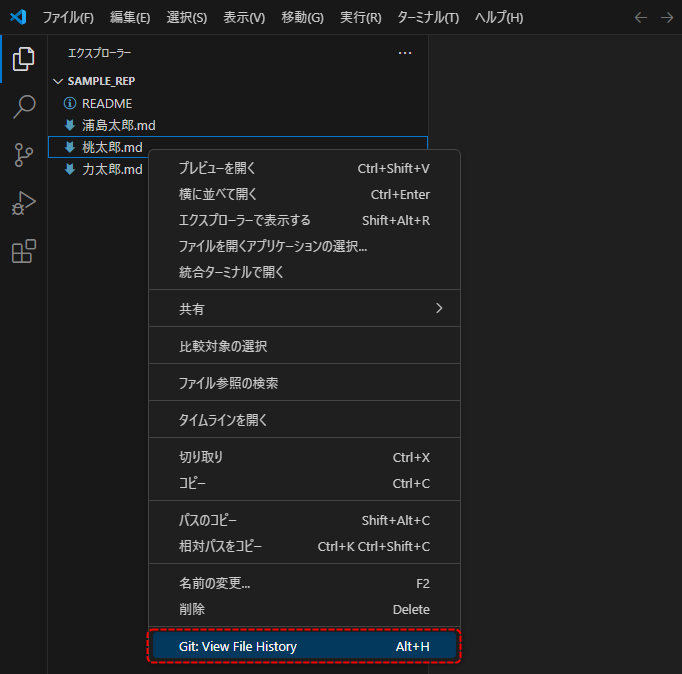
Task: Open the ヘルプ(H) menu
Action: click(499, 18)
